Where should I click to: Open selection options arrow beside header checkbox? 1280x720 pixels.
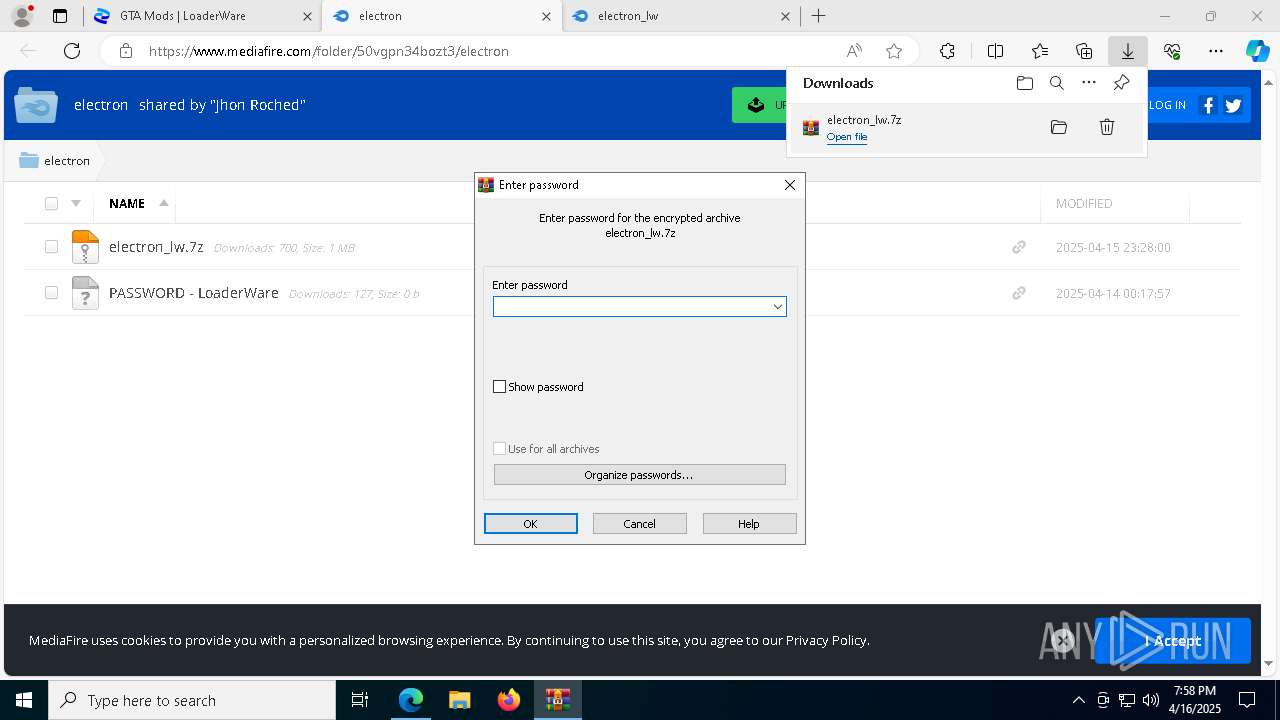pyautogui.click(x=76, y=203)
